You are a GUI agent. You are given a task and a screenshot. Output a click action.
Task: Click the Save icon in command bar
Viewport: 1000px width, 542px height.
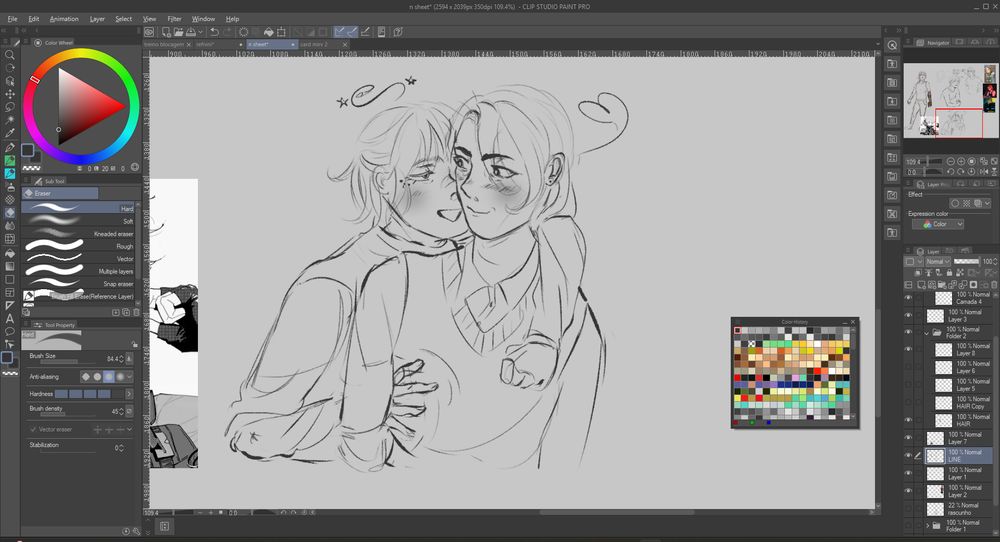click(190, 32)
